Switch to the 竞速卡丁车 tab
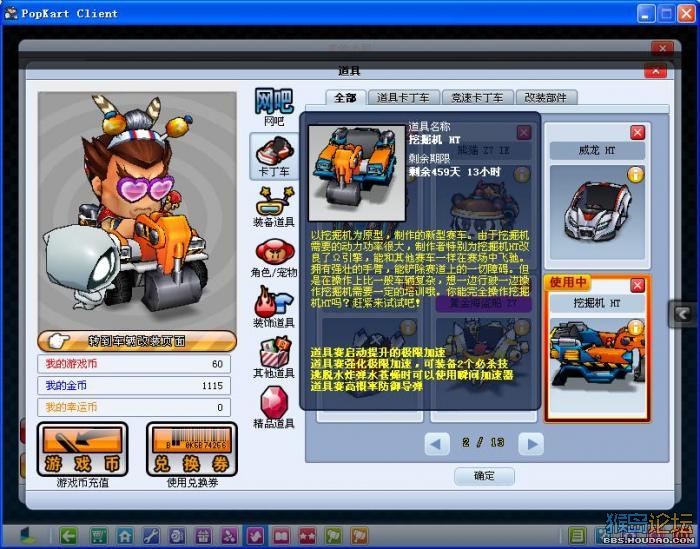This screenshot has width=700, height=549. point(477,97)
